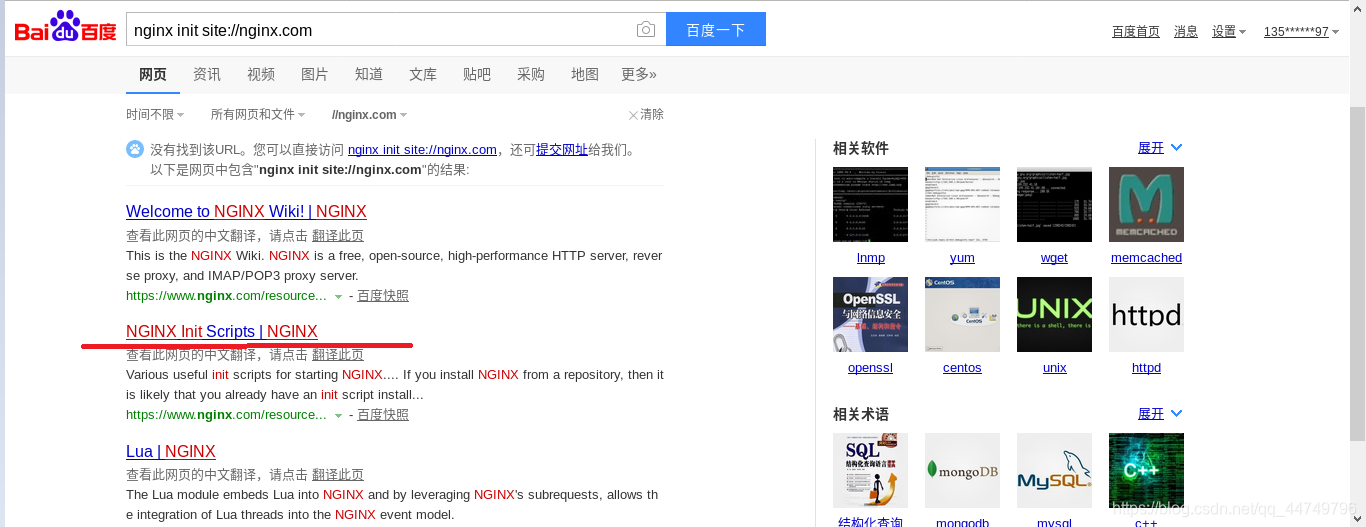
Task: Open the yum software thumbnail
Action: coord(962,204)
